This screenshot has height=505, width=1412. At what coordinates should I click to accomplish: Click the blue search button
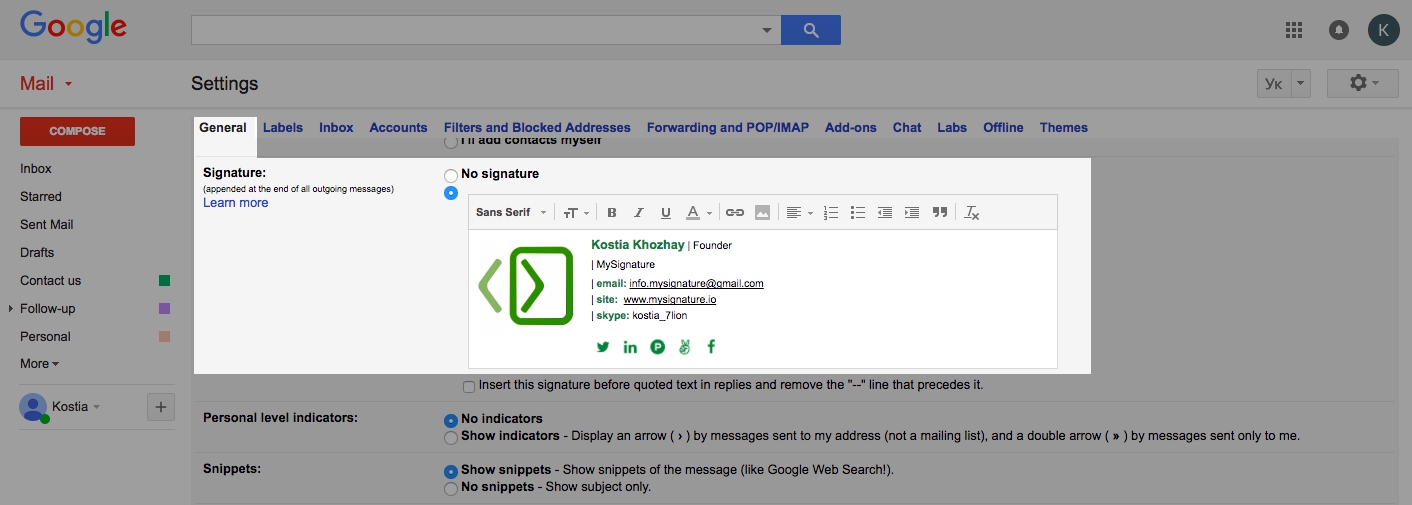coord(811,30)
